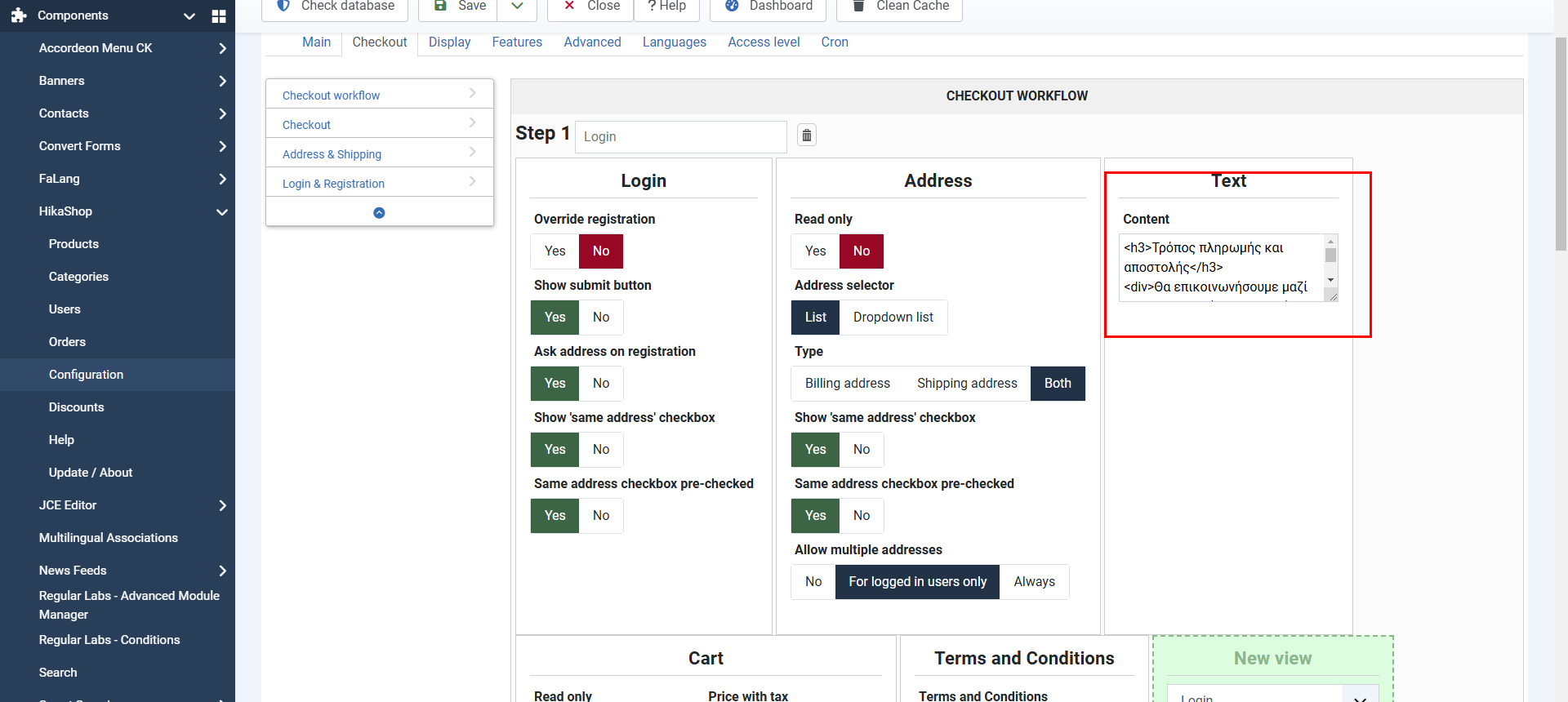Screen dimensions: 1568x702
Task: Open the Access level tab
Action: 764,42
